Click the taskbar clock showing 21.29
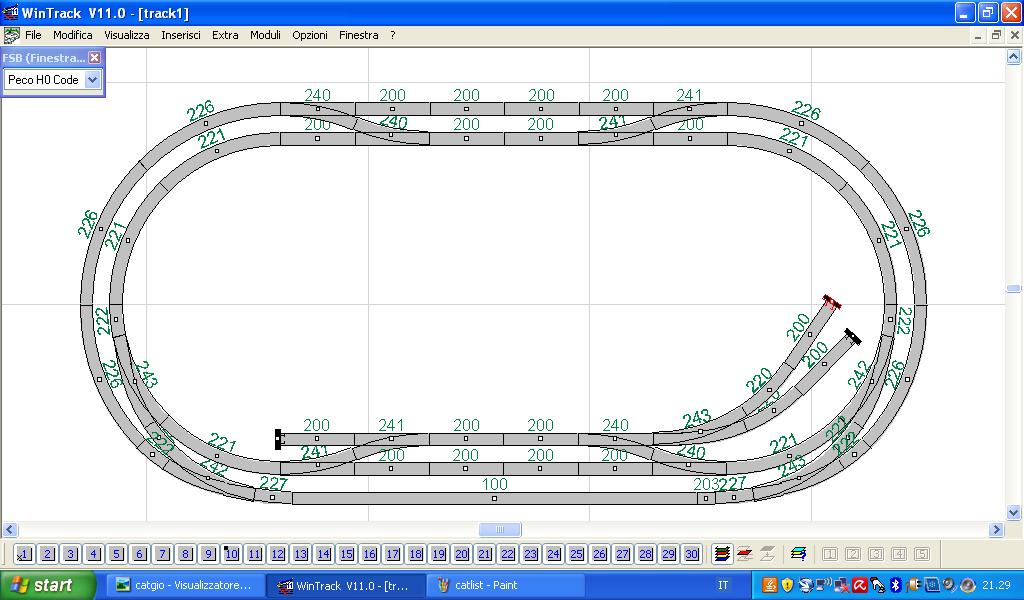The height and width of the screenshot is (600, 1024). tap(996, 585)
